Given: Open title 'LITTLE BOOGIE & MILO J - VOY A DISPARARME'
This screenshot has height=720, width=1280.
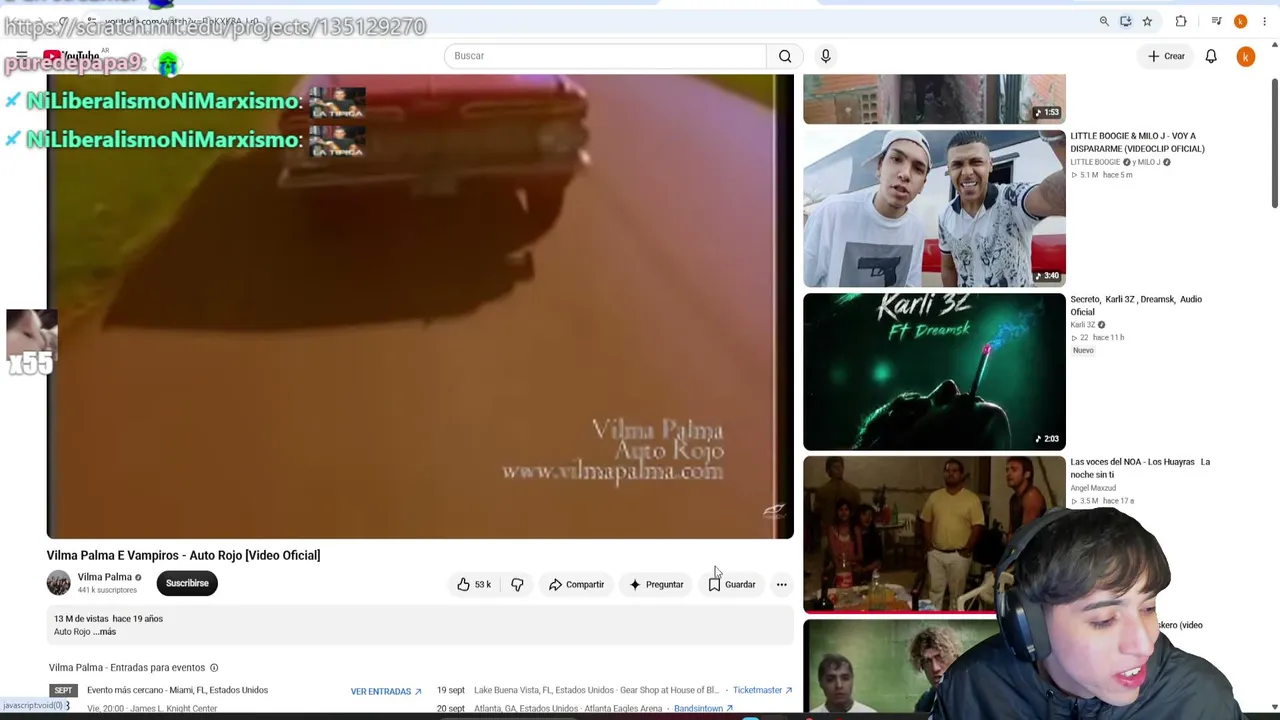Looking at the screenshot, I should click(1137, 142).
